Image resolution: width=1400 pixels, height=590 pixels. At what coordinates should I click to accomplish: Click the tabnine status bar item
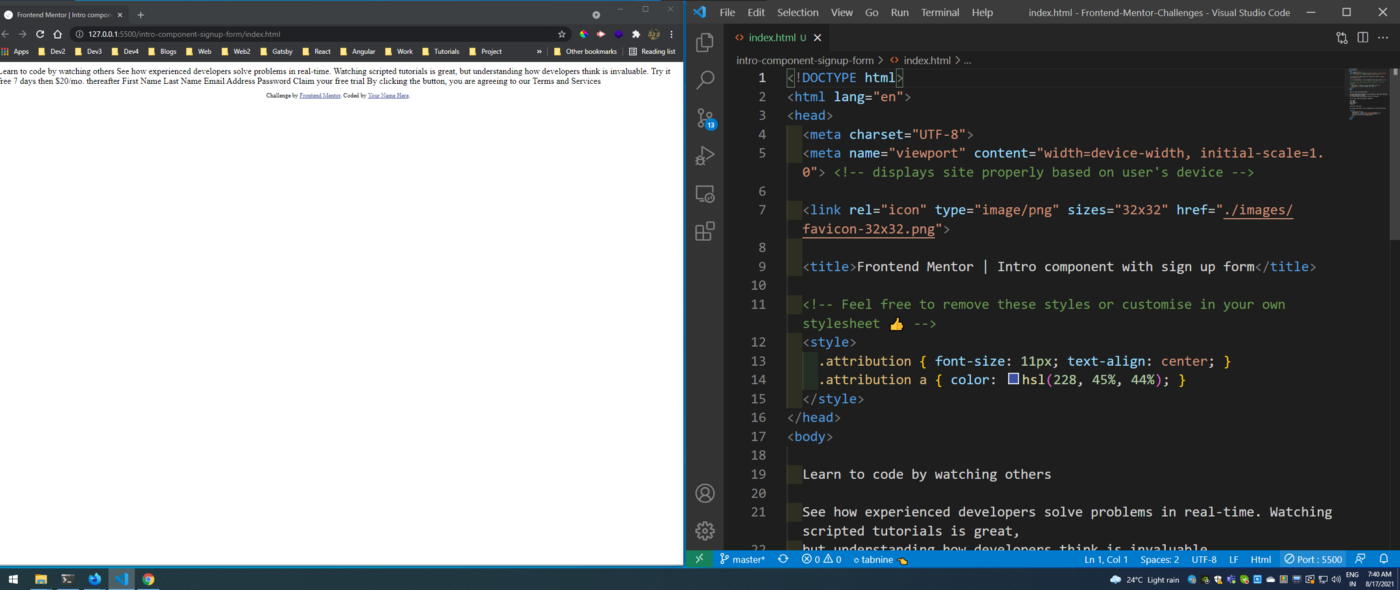pos(880,560)
